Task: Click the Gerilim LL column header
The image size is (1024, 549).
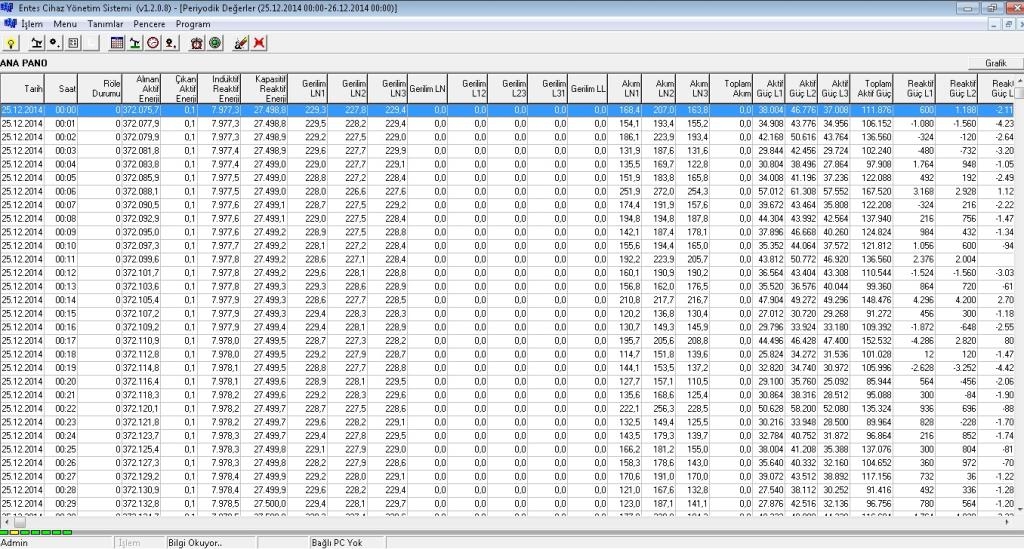Action: click(588, 88)
